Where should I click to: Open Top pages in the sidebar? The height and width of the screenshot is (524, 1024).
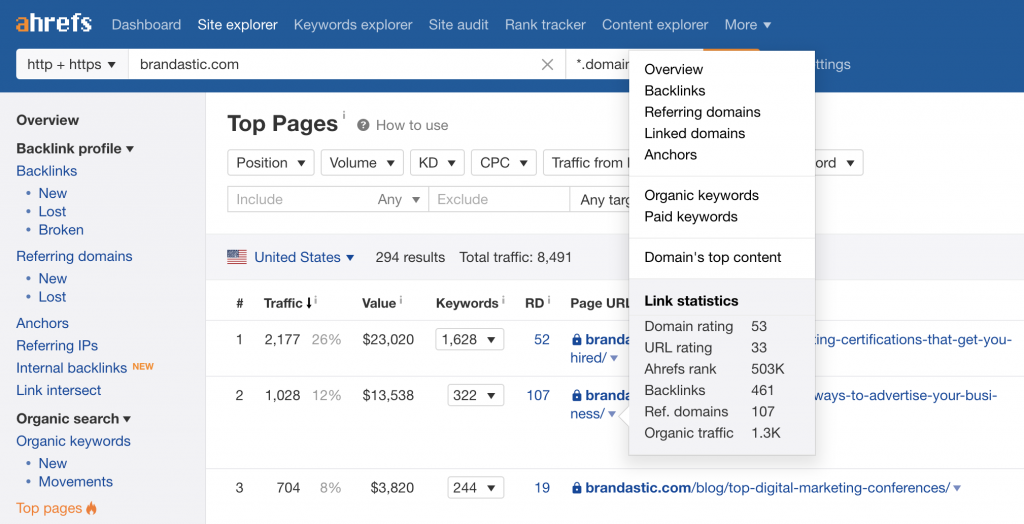[49, 508]
